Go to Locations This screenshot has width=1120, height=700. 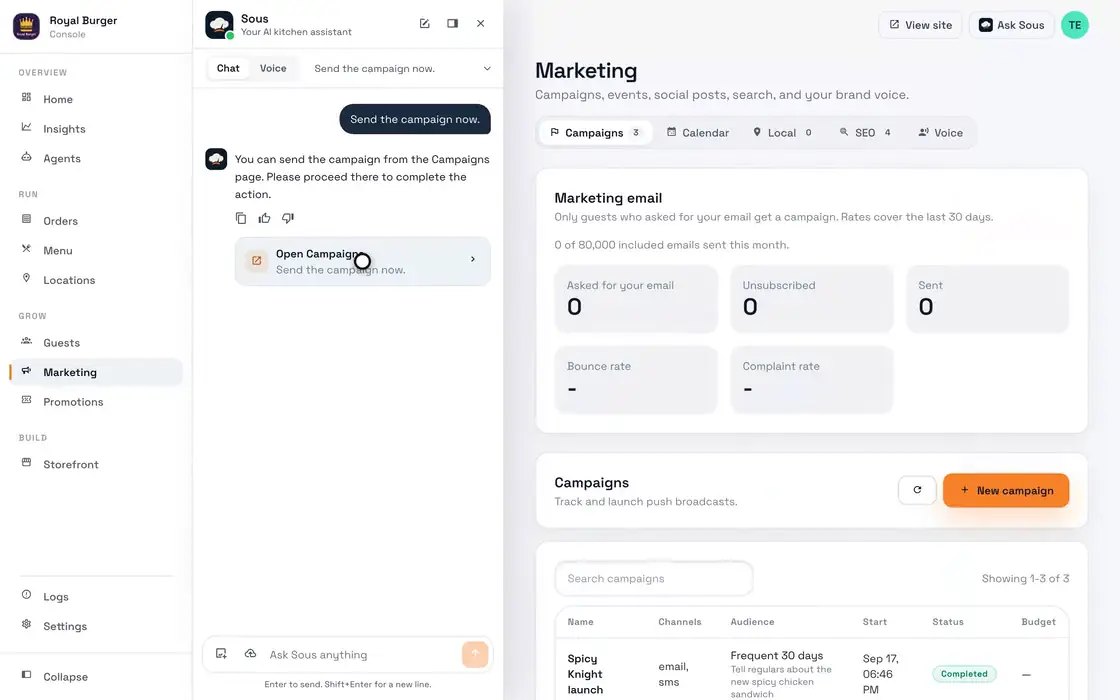(x=96, y=280)
